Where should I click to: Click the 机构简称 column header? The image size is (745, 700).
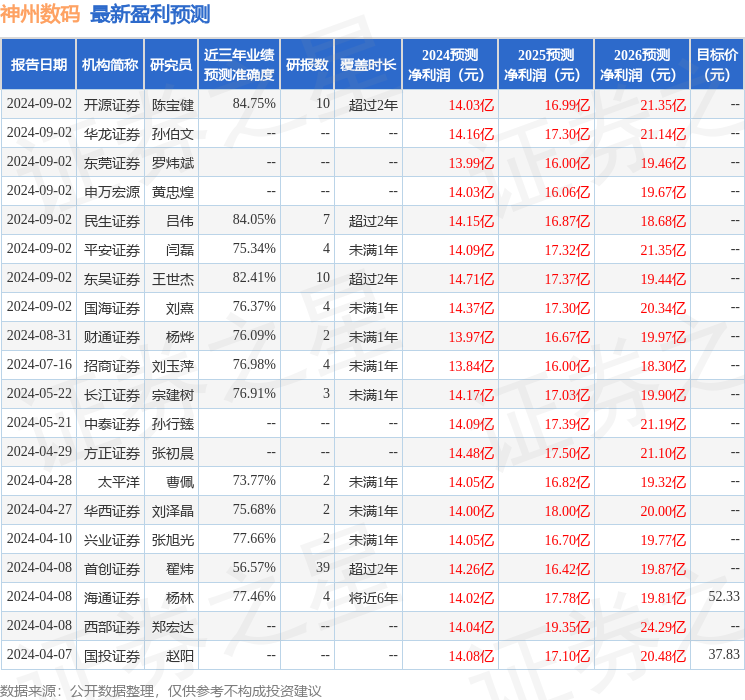tap(110, 65)
